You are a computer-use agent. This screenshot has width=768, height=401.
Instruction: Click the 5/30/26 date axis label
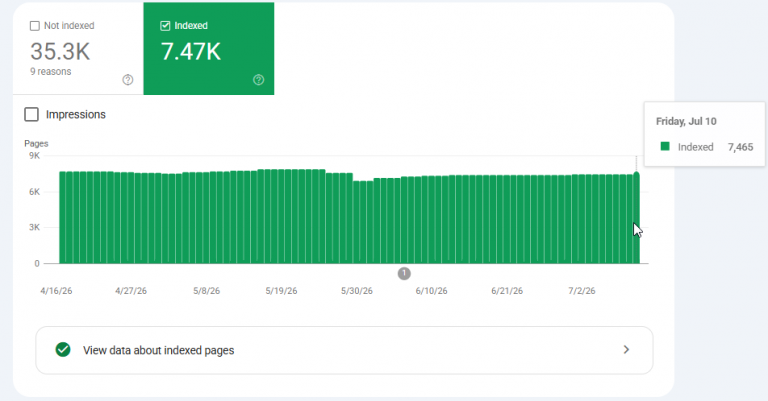[x=357, y=291]
